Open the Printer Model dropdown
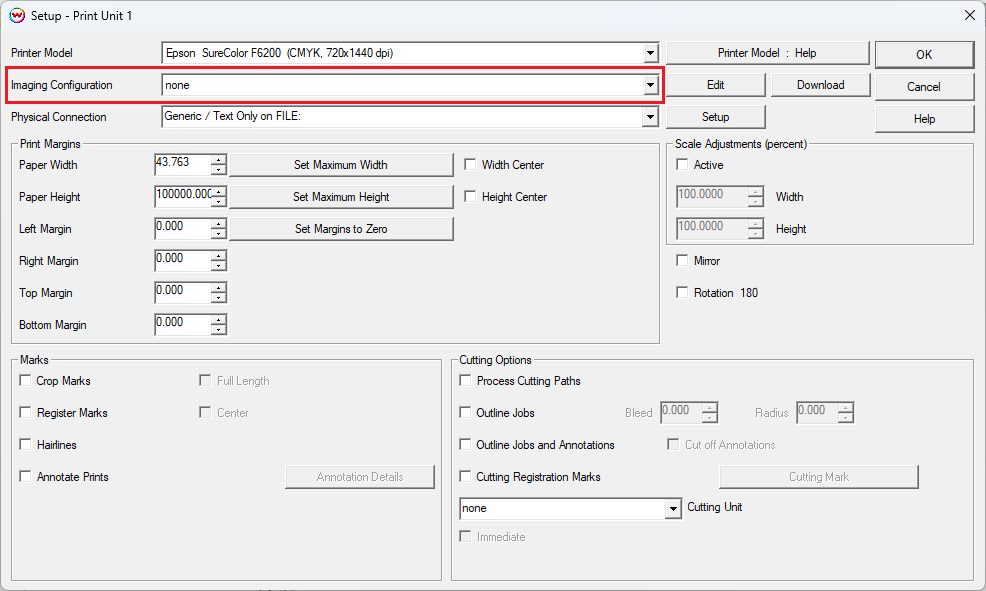This screenshot has width=986, height=591. click(650, 53)
